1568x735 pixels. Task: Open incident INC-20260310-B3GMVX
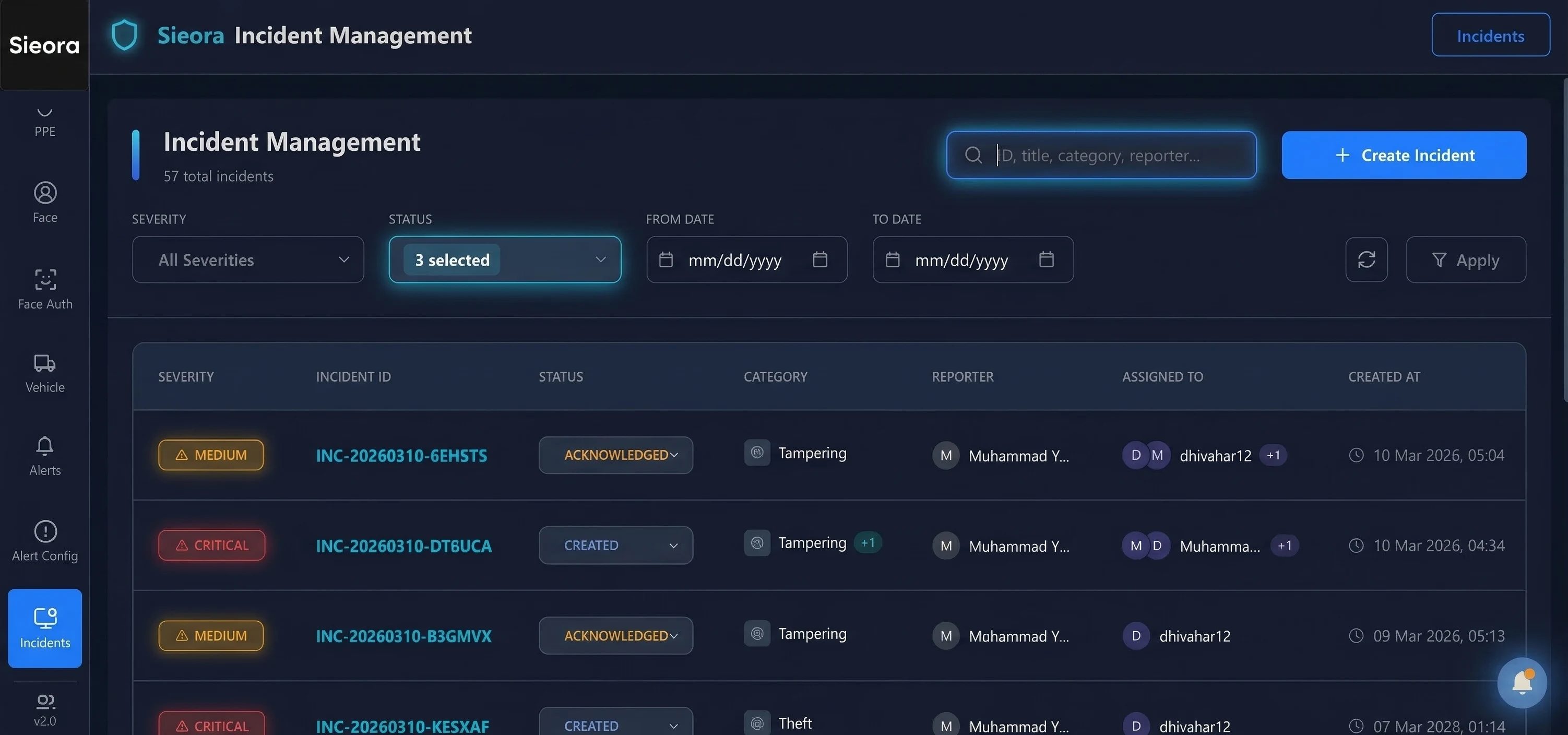coord(403,636)
